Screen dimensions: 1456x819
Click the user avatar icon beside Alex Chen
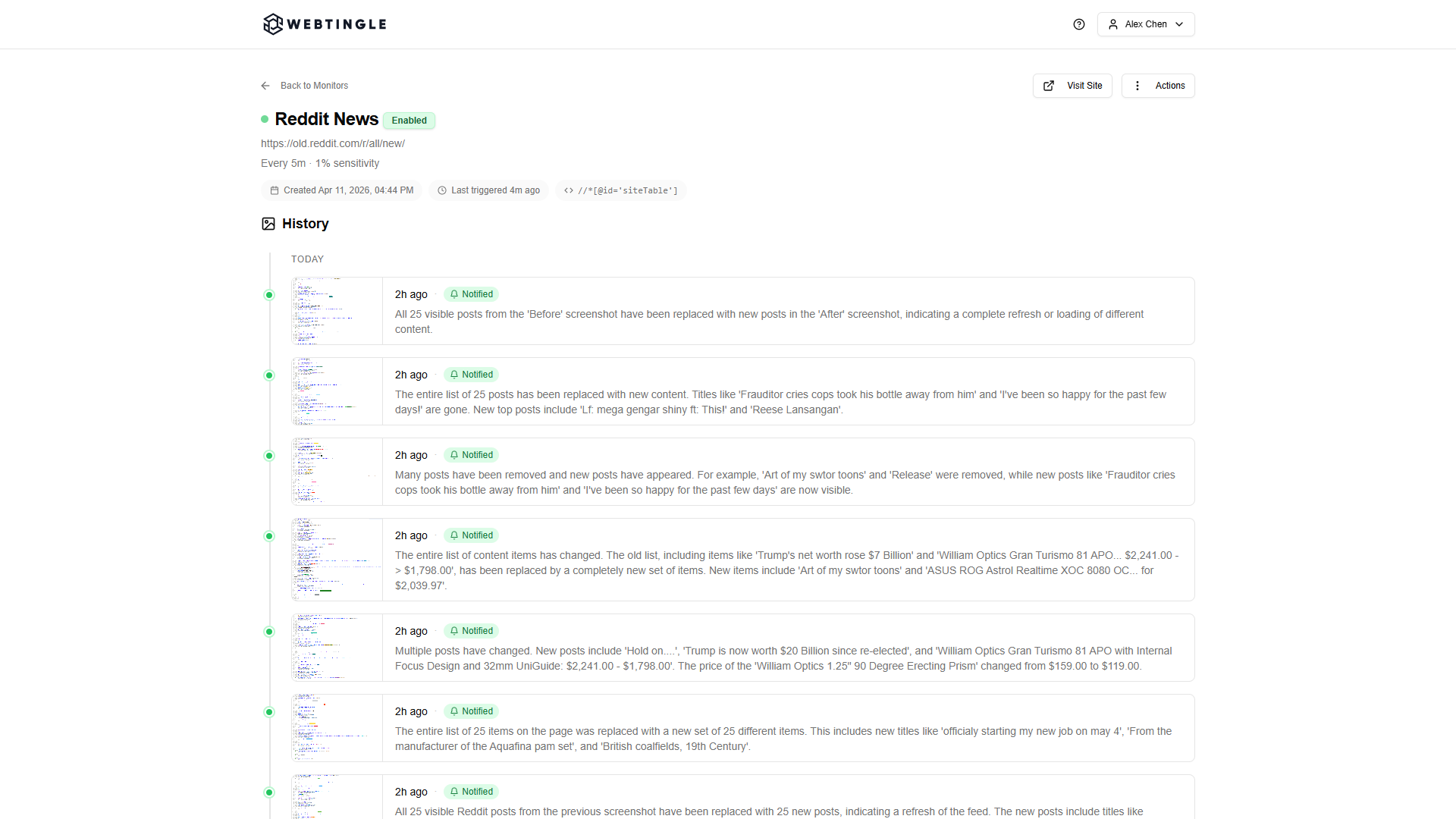pyautogui.click(x=1113, y=24)
